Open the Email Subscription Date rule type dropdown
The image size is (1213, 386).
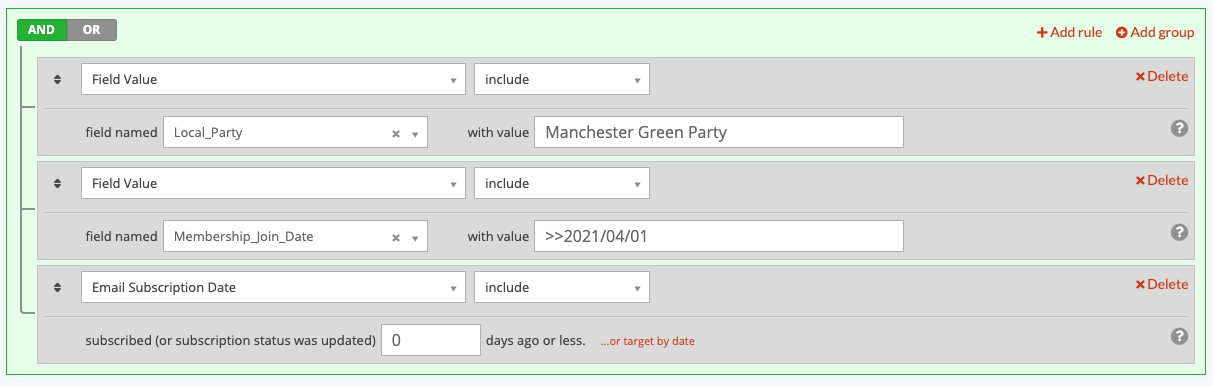click(273, 287)
